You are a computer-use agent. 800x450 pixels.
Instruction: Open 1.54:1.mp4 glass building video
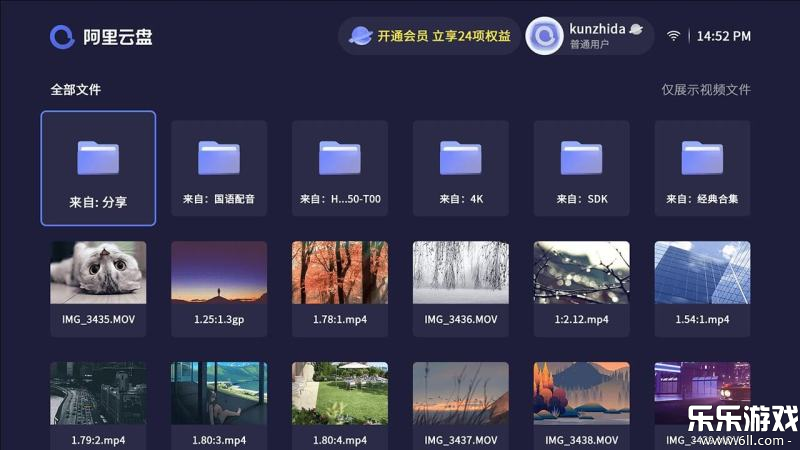(702, 272)
